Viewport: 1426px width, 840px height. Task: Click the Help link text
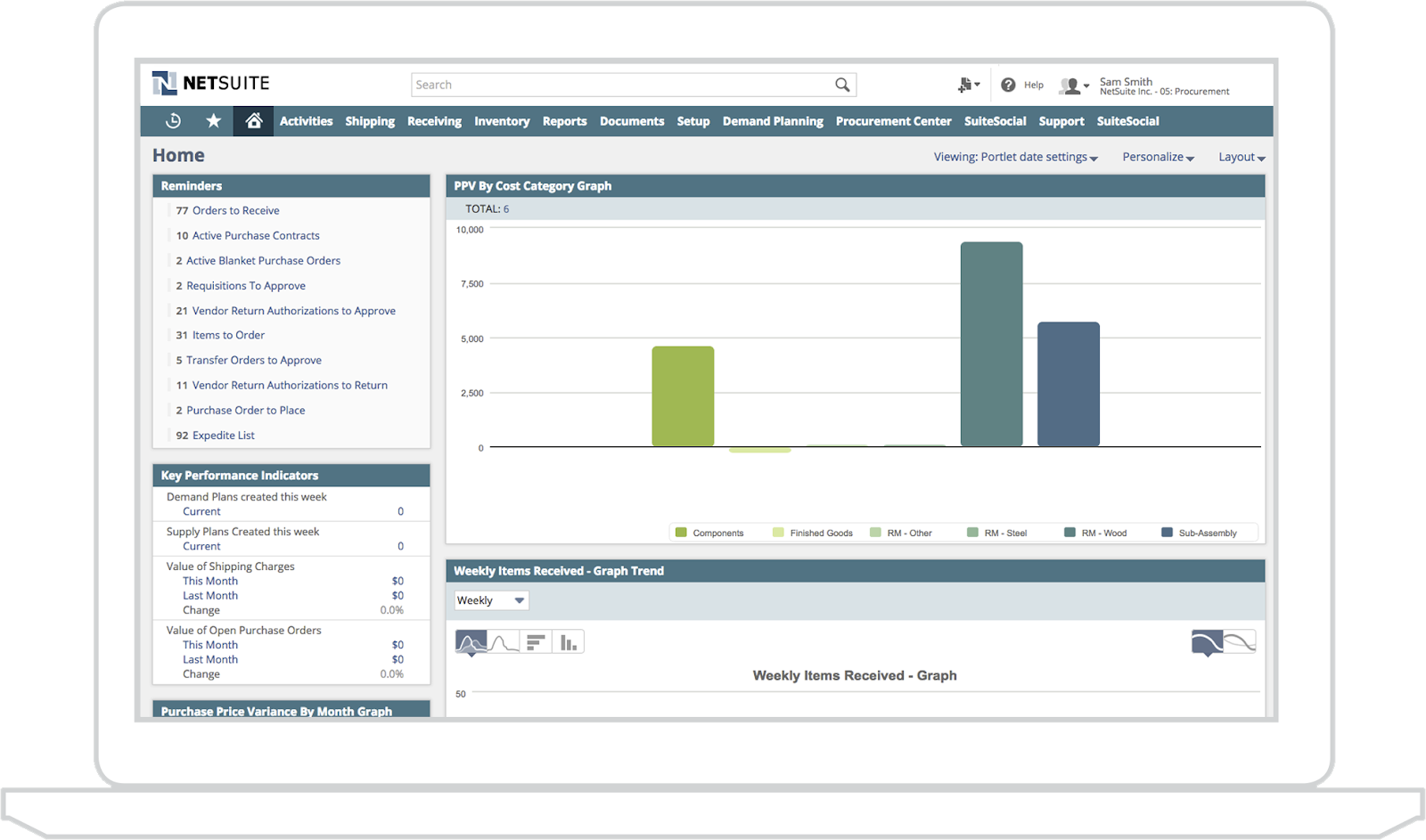[1034, 86]
